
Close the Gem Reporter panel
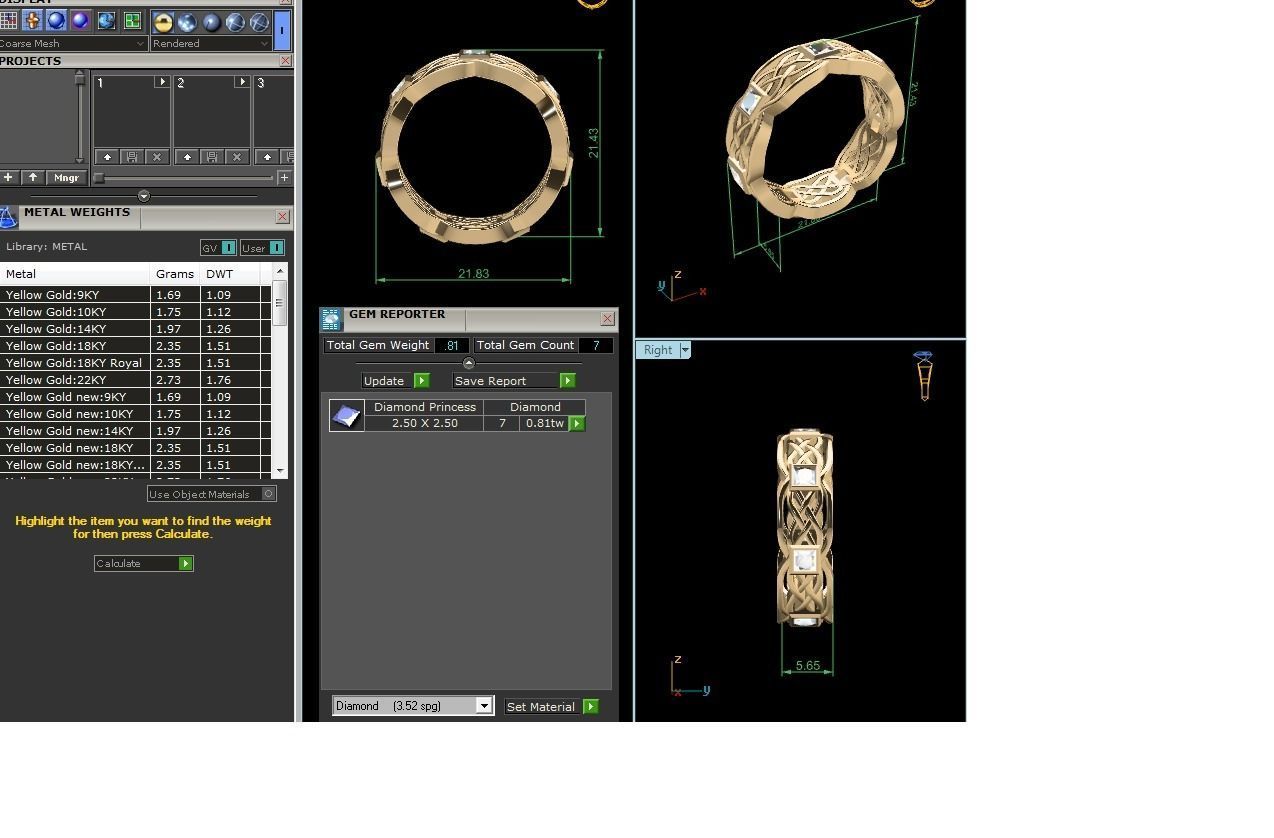click(x=607, y=319)
